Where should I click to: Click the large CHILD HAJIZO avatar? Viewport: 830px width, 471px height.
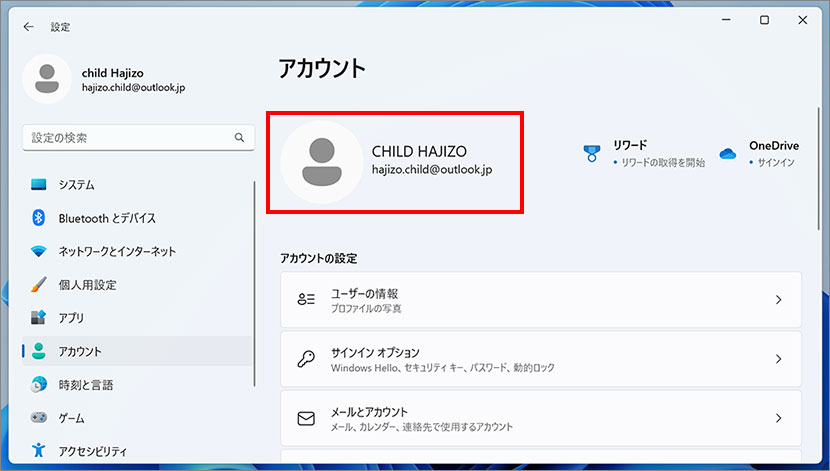[322, 162]
